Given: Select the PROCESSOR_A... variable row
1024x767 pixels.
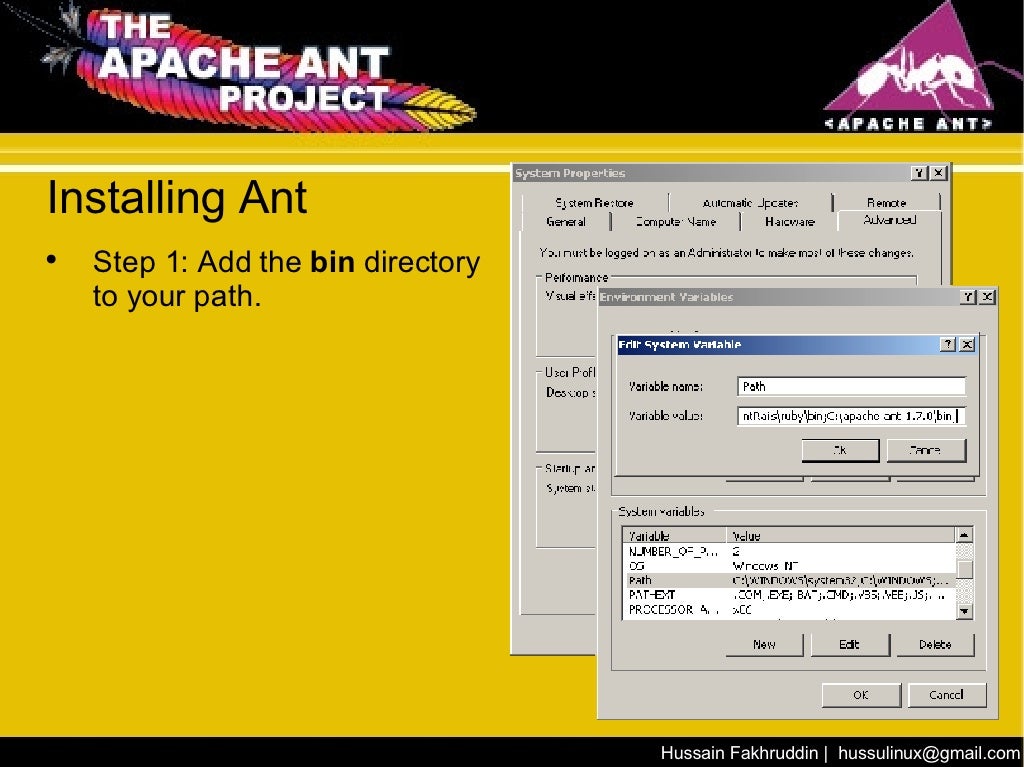Looking at the screenshot, I should click(x=789, y=610).
